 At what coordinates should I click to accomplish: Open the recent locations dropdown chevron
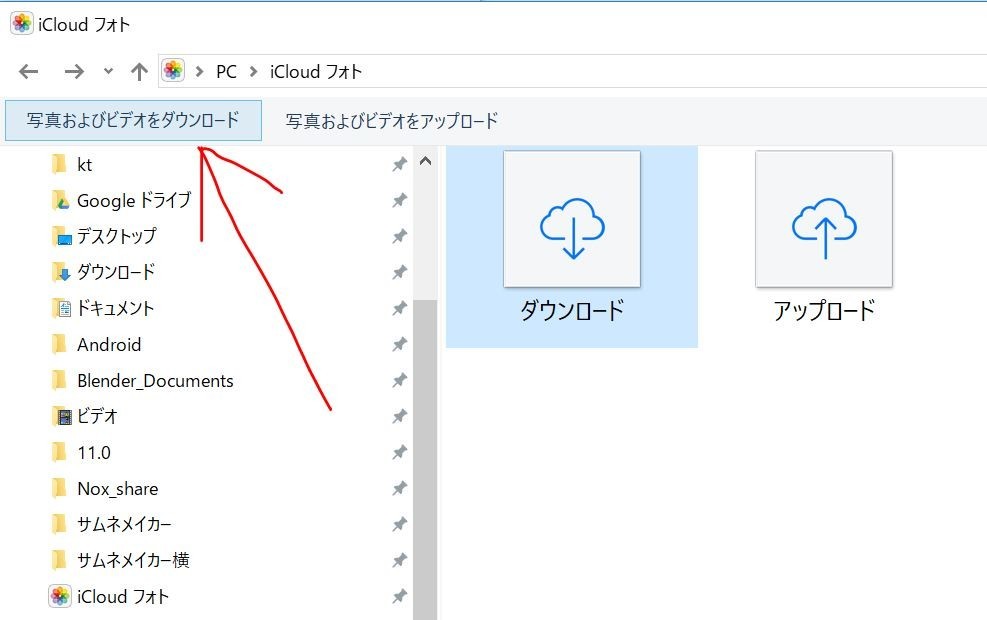coord(108,72)
